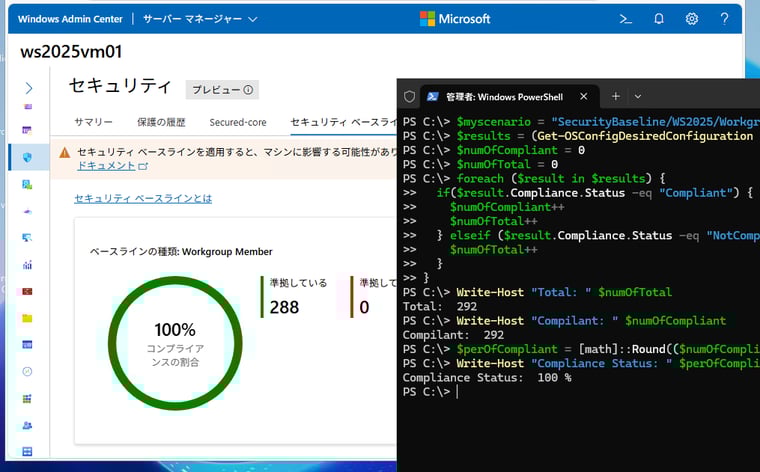Open the remote desktop monitor icon in sidebar
Viewport: 760px width, 472px height.
(27, 237)
